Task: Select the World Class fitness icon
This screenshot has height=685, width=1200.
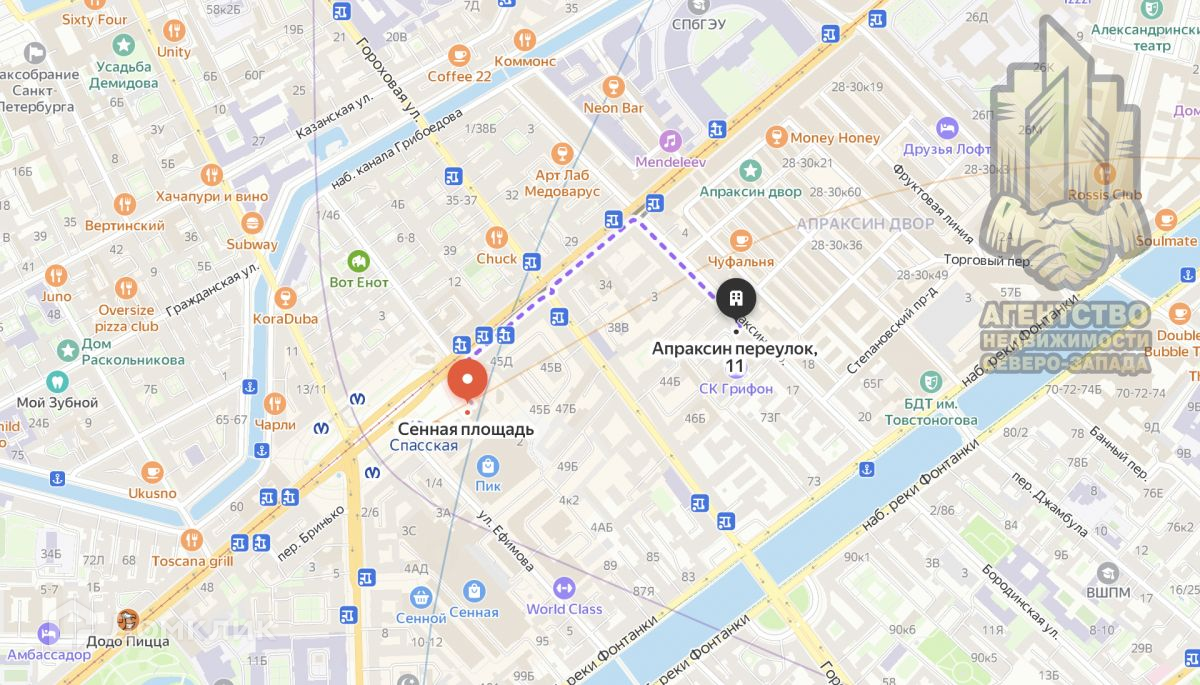Action: (x=564, y=588)
